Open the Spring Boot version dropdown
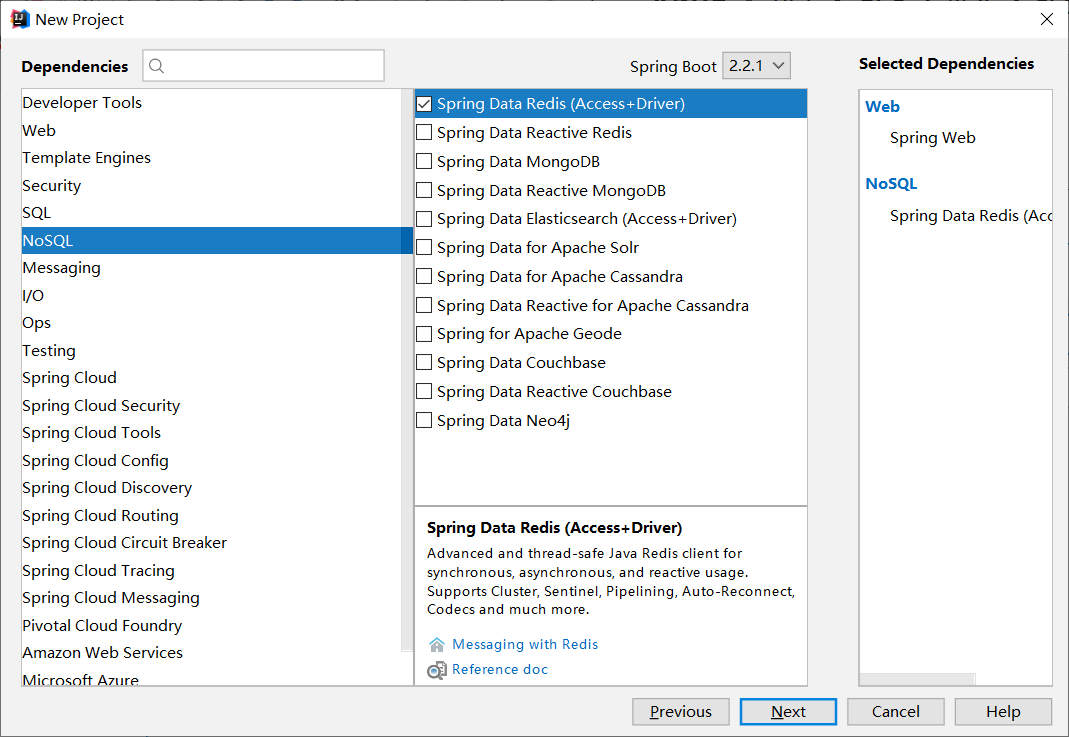 (x=756, y=66)
